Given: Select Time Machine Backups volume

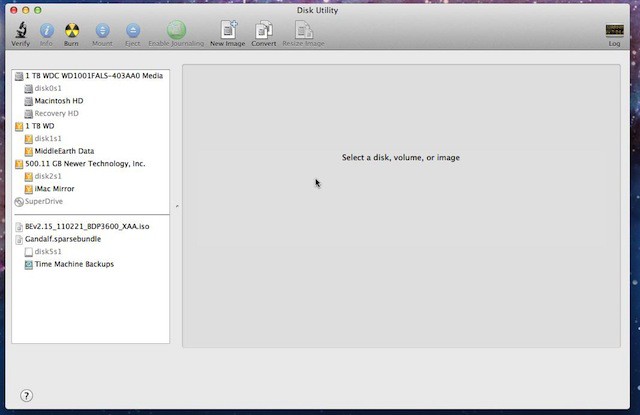Looking at the screenshot, I should 74,264.
